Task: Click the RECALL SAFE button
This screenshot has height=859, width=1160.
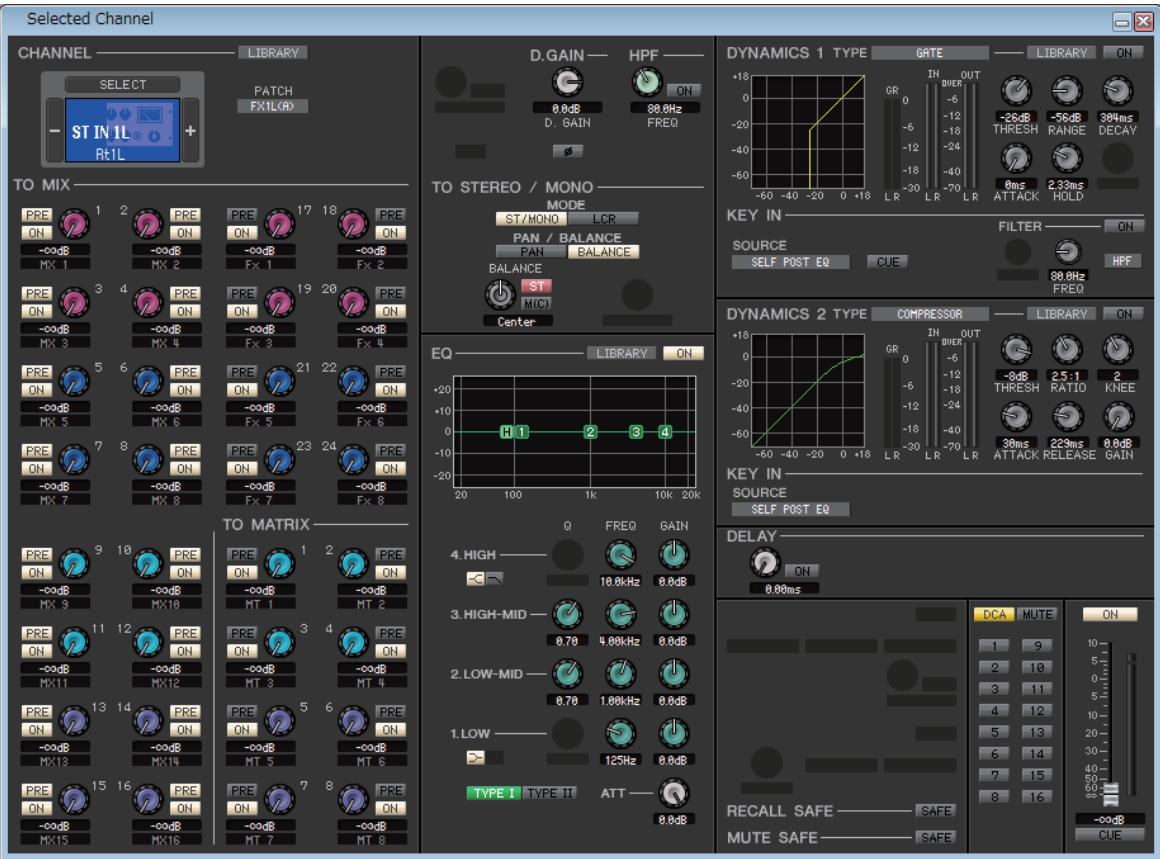Action: pyautogui.click(x=936, y=811)
